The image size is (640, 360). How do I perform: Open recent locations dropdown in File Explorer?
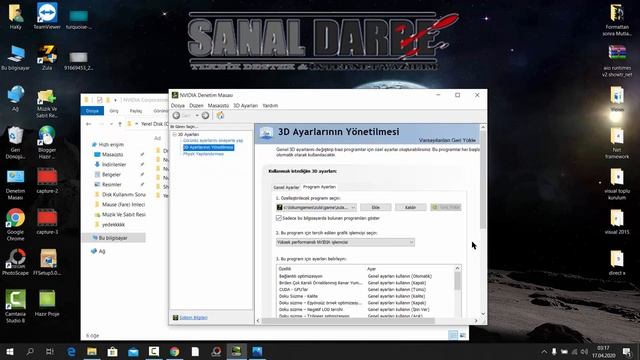click(x=111, y=124)
